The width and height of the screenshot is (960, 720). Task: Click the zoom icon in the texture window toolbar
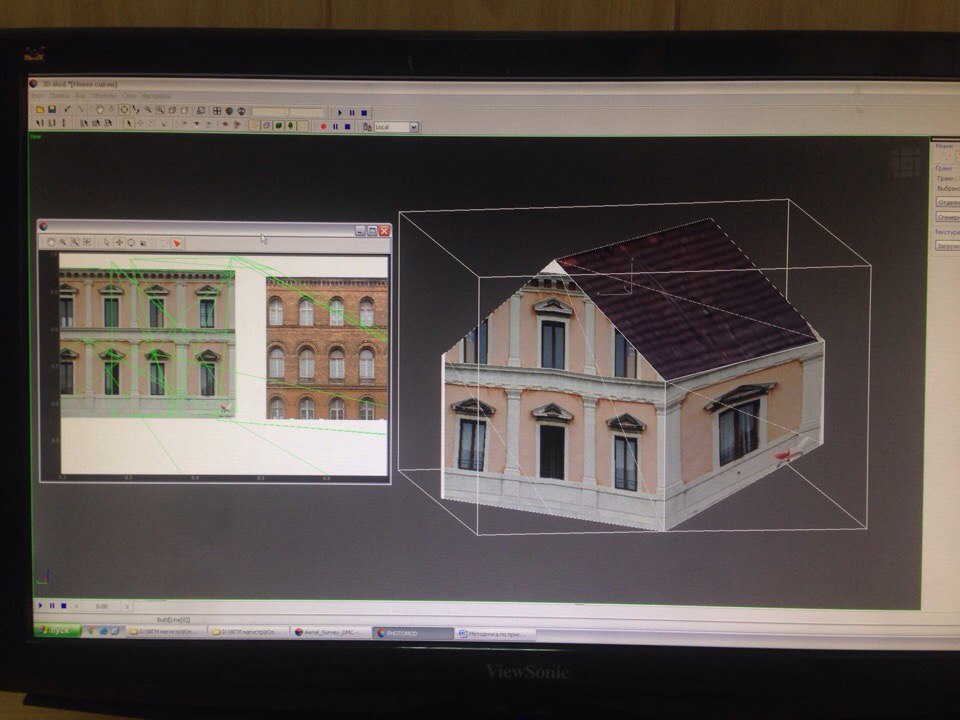[x=63, y=242]
